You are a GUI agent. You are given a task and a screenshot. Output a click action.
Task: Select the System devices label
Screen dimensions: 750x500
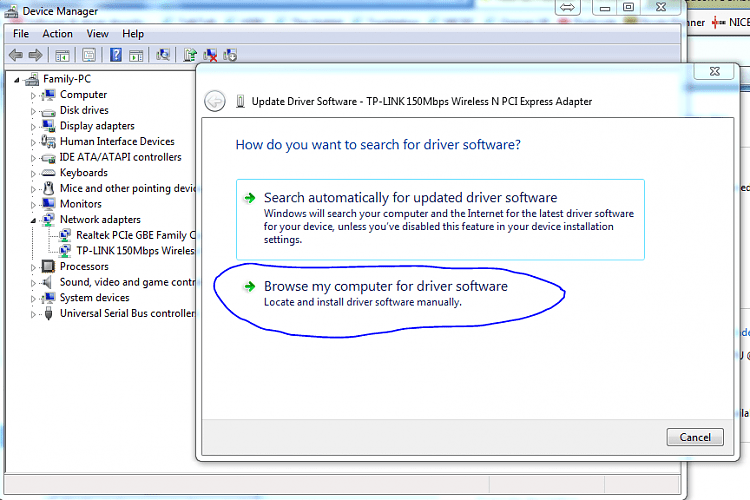tap(95, 298)
